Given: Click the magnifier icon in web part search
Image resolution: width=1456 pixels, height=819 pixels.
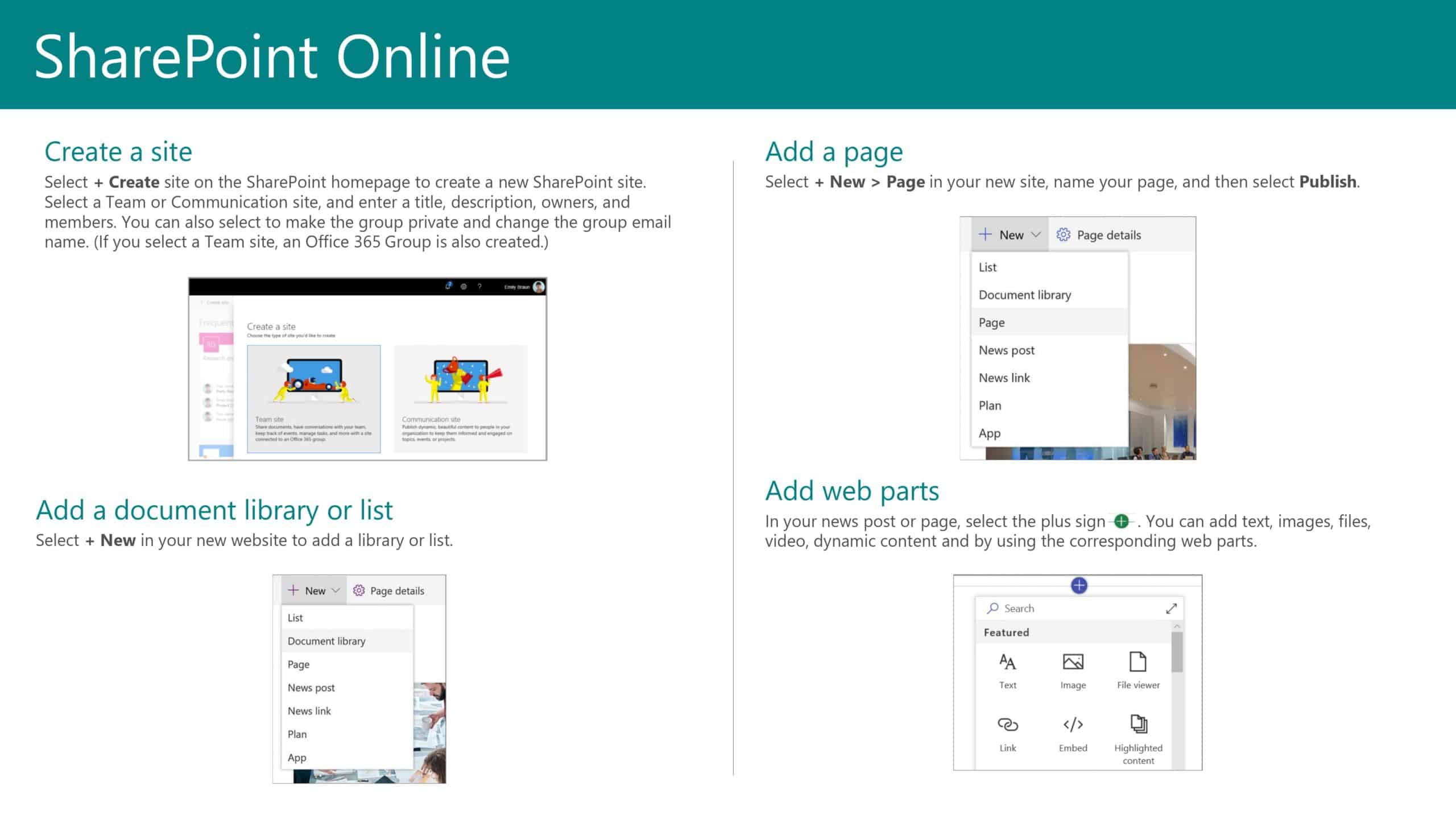Looking at the screenshot, I should (992, 609).
